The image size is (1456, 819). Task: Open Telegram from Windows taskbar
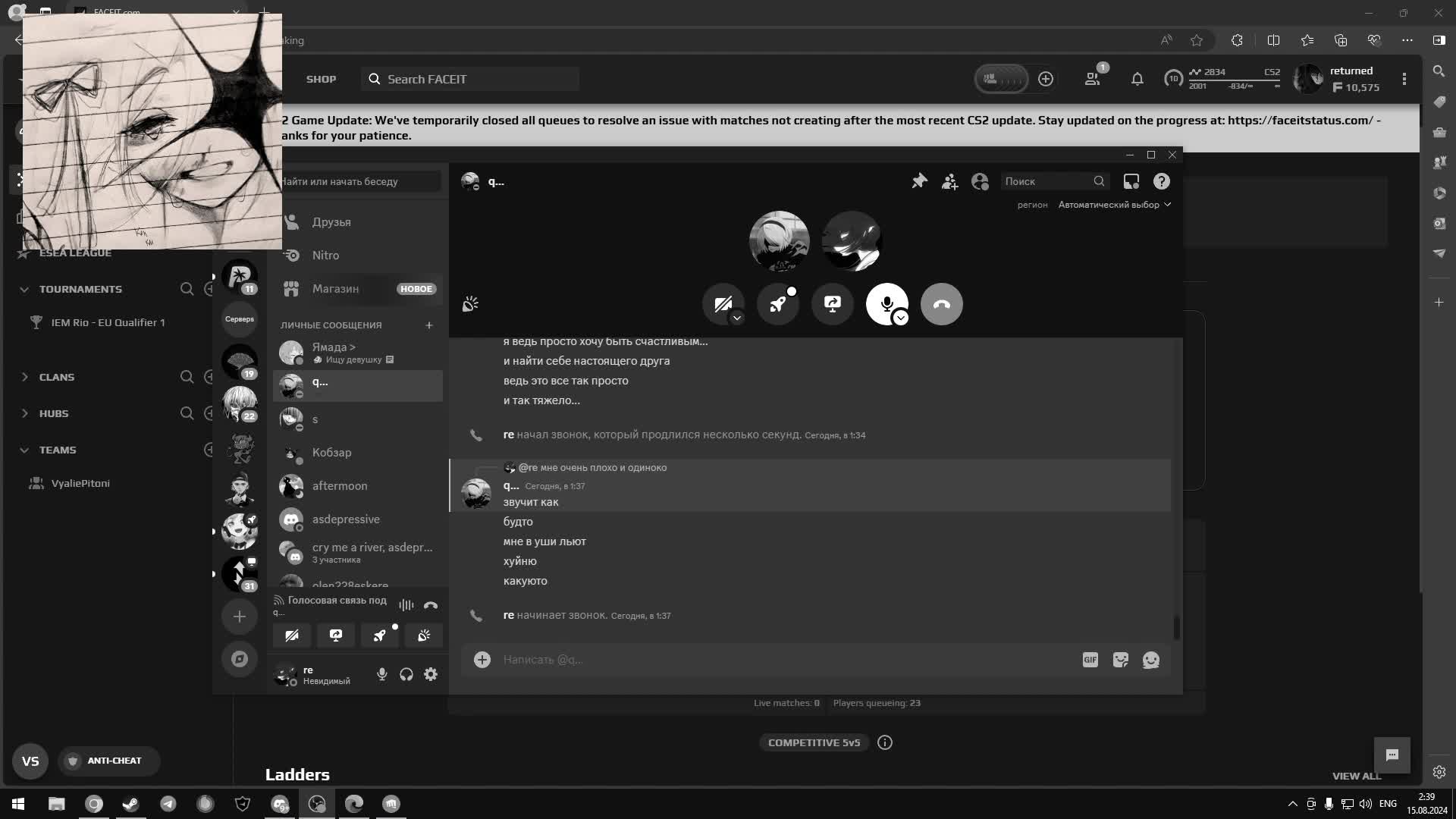[168, 804]
